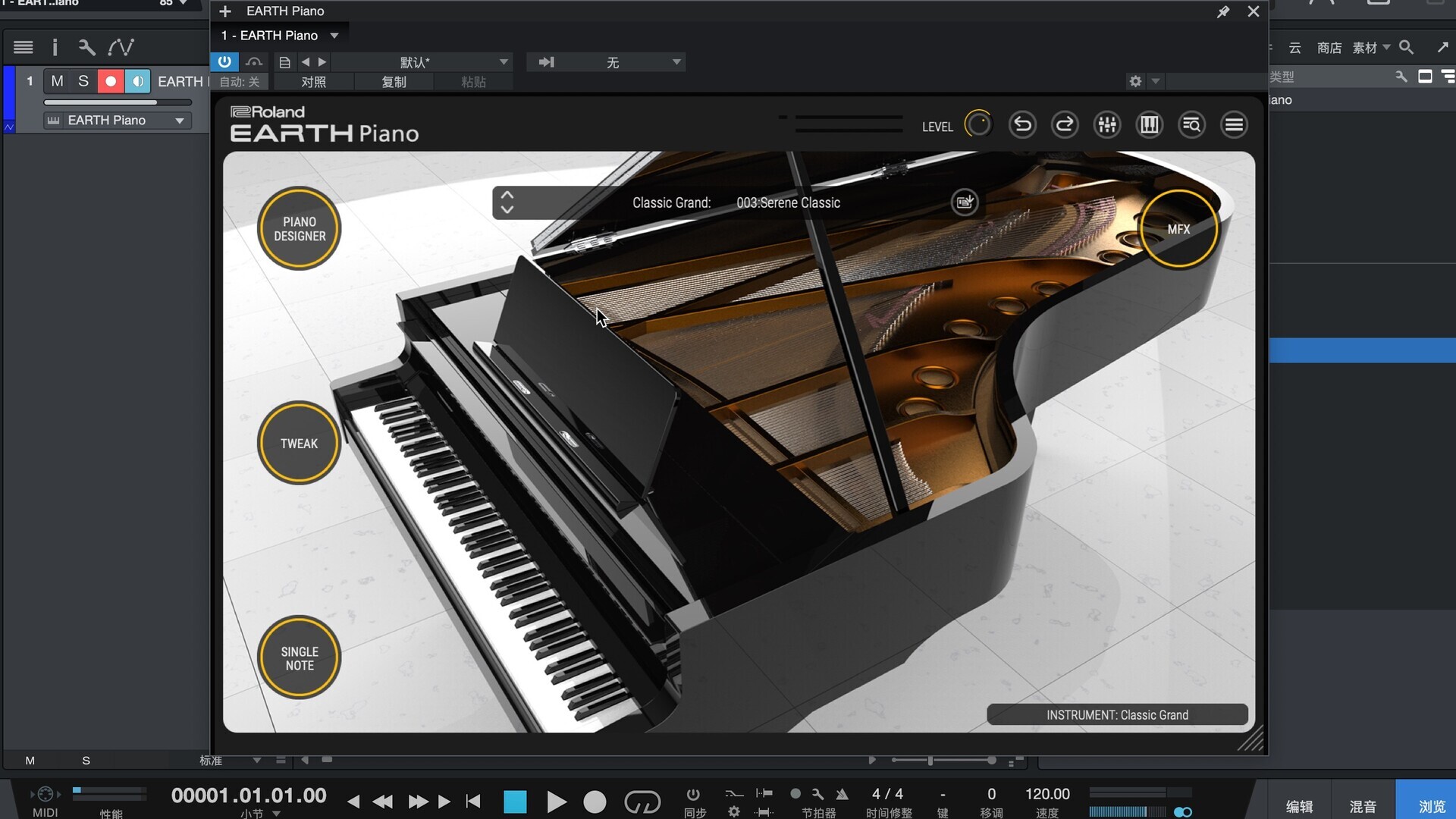
Task: Open the SINGLE NOTE panel
Action: (300, 657)
